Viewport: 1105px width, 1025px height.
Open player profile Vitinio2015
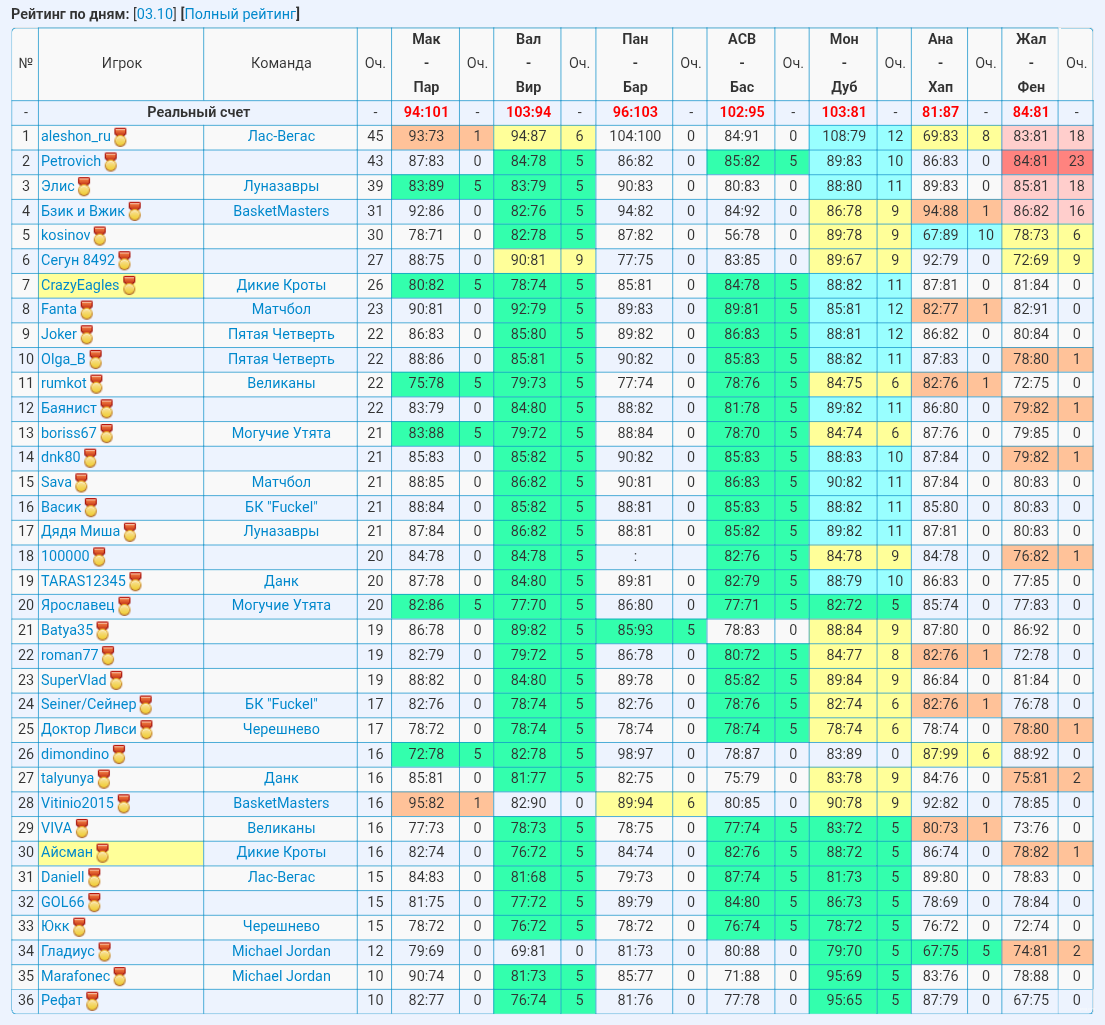pyautogui.click(x=77, y=803)
